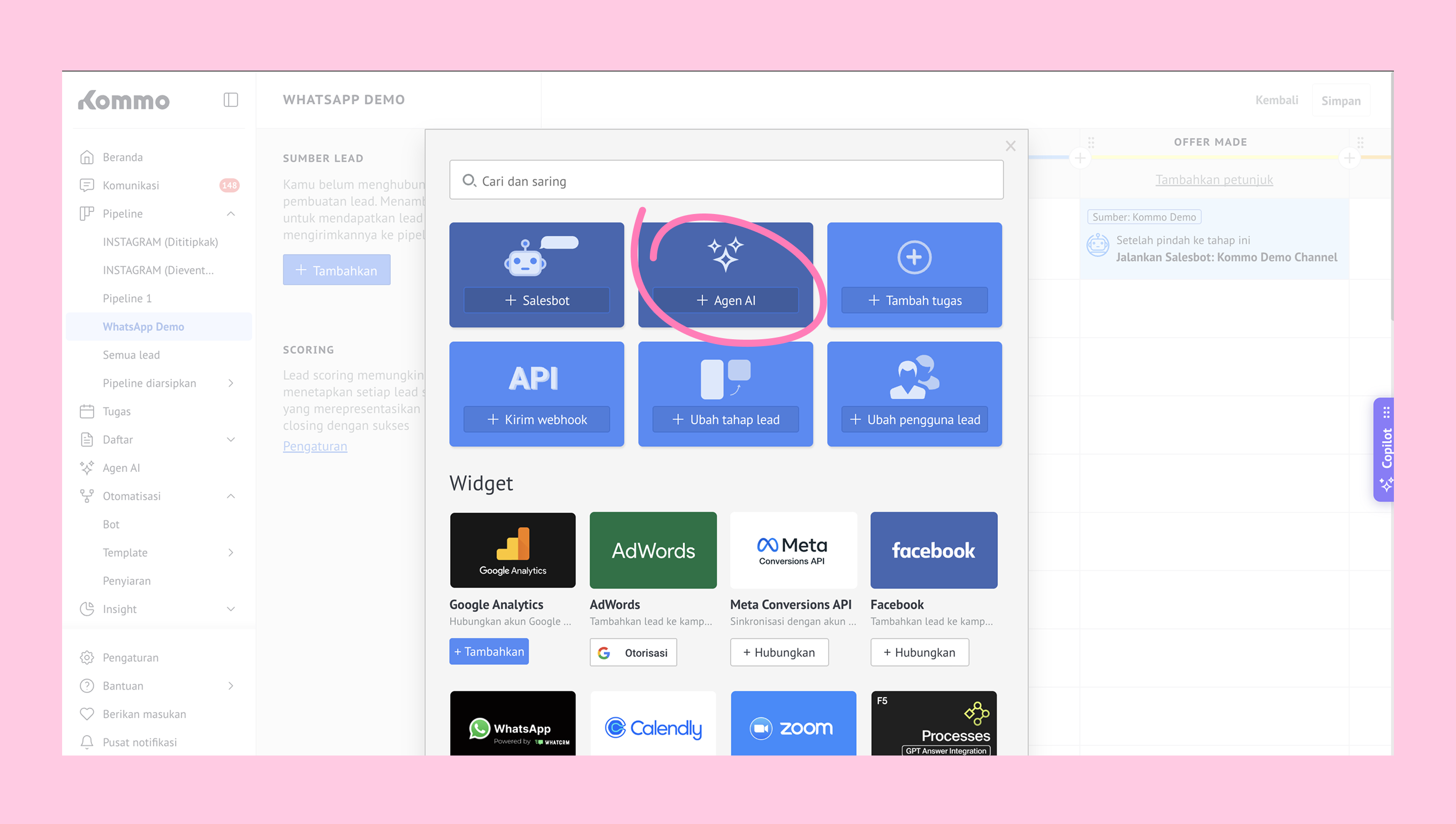Viewport: 1456px width, 824px height.
Task: Collapse the Pipeline menu chevron
Action: coord(231,213)
